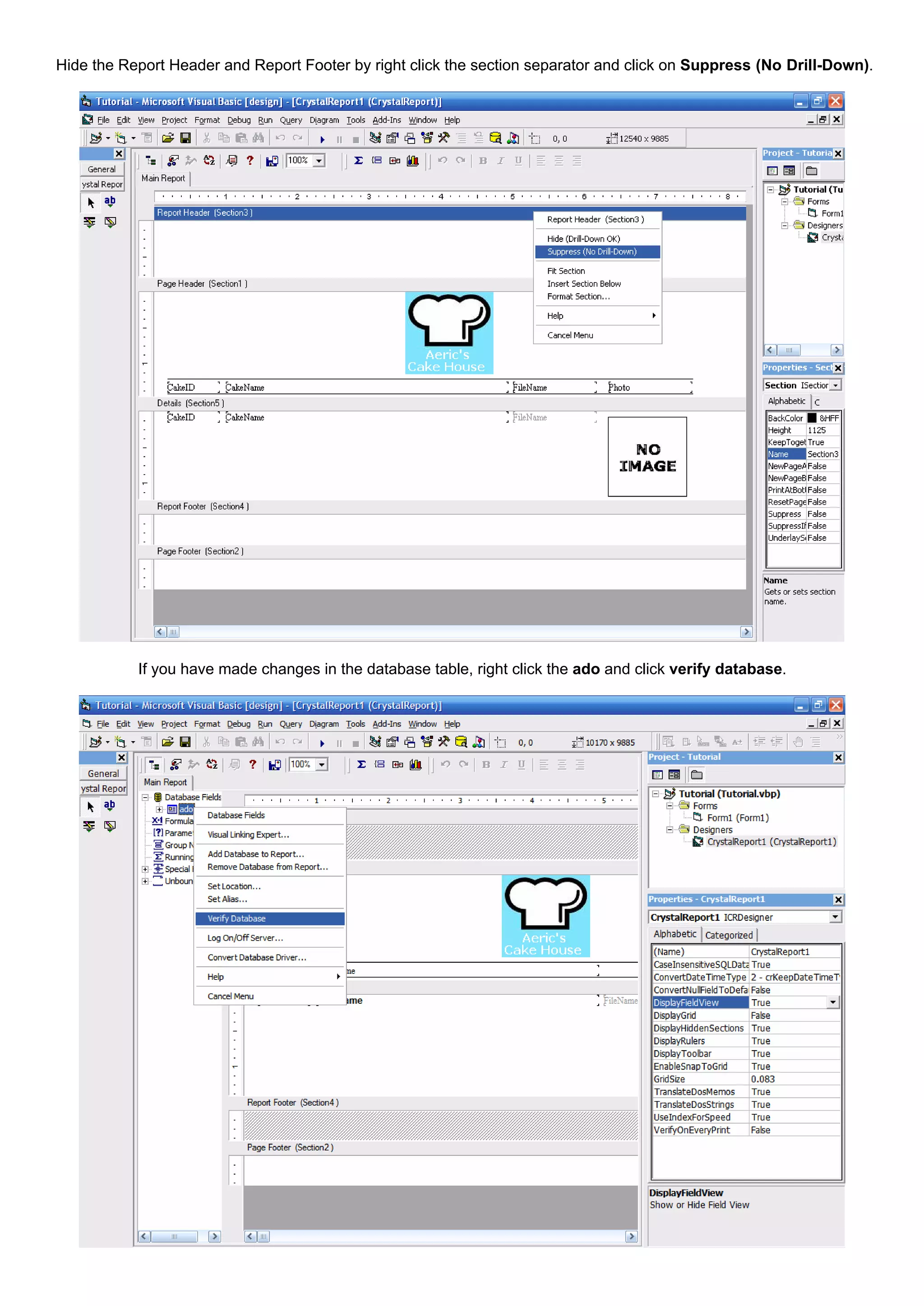
Task: Click the field tree toggle icon in lower designer toolbar
Action: pyautogui.click(x=154, y=765)
